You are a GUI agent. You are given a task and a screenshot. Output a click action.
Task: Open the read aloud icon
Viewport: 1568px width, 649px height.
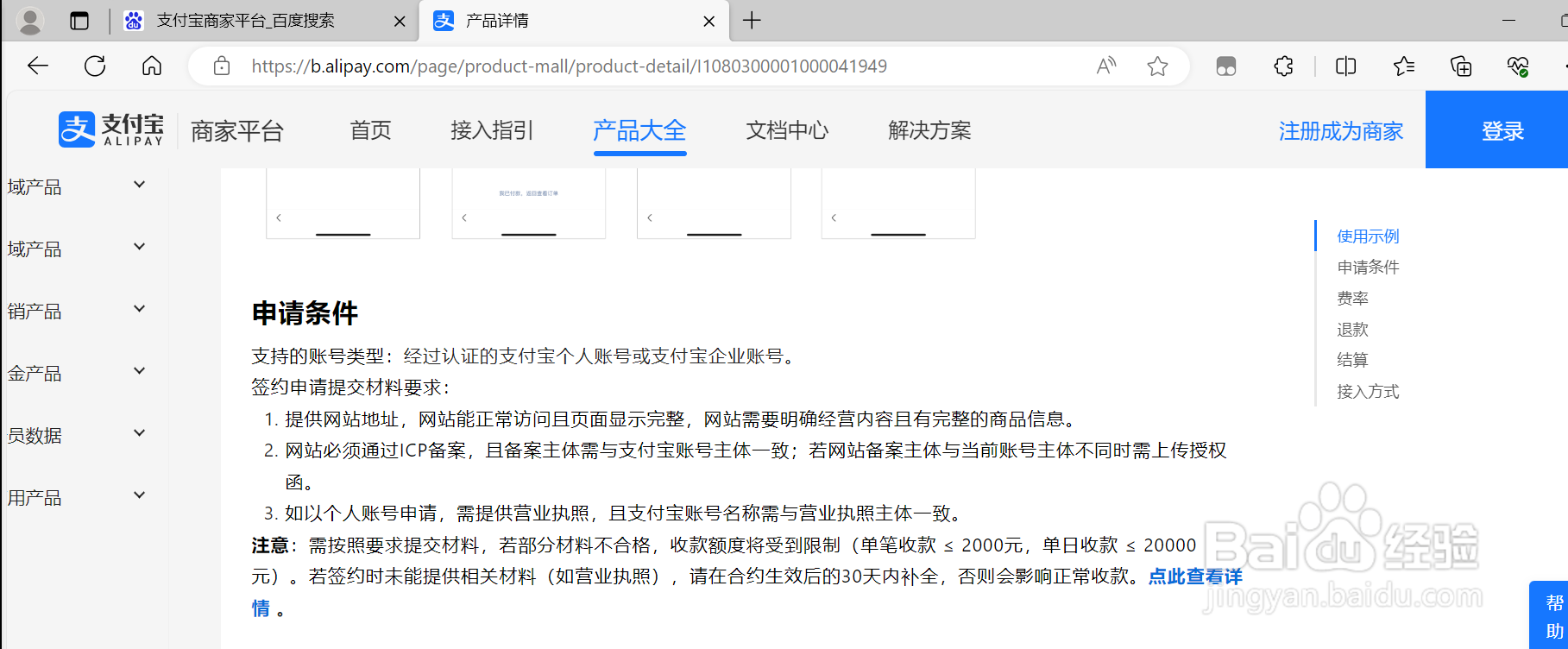[1106, 66]
